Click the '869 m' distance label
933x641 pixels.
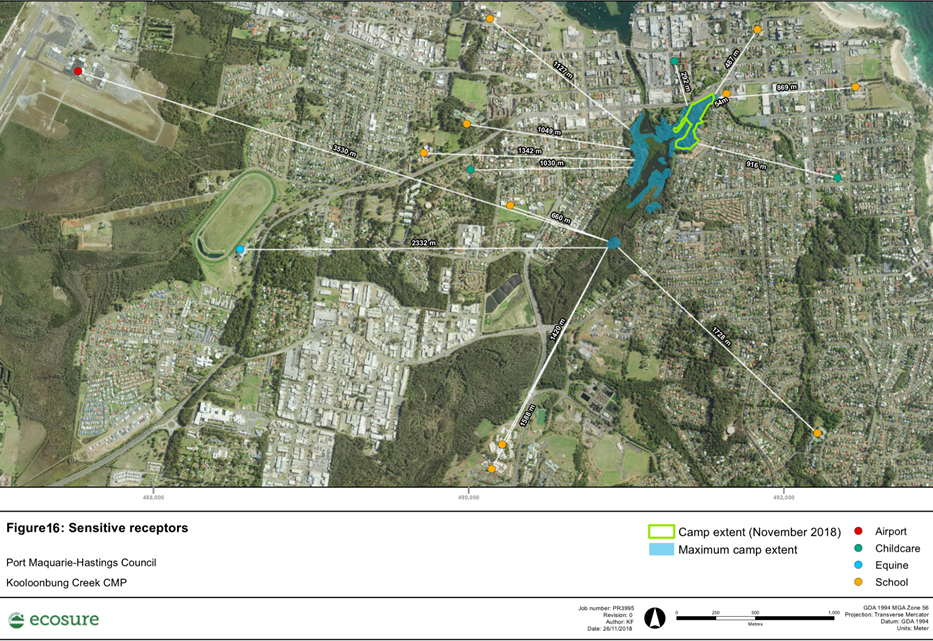(787, 87)
